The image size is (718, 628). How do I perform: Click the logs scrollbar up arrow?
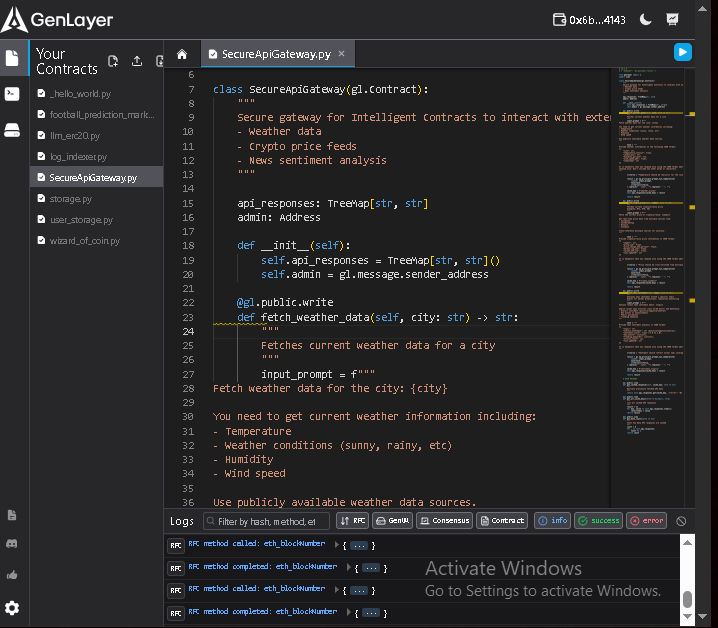click(x=687, y=543)
